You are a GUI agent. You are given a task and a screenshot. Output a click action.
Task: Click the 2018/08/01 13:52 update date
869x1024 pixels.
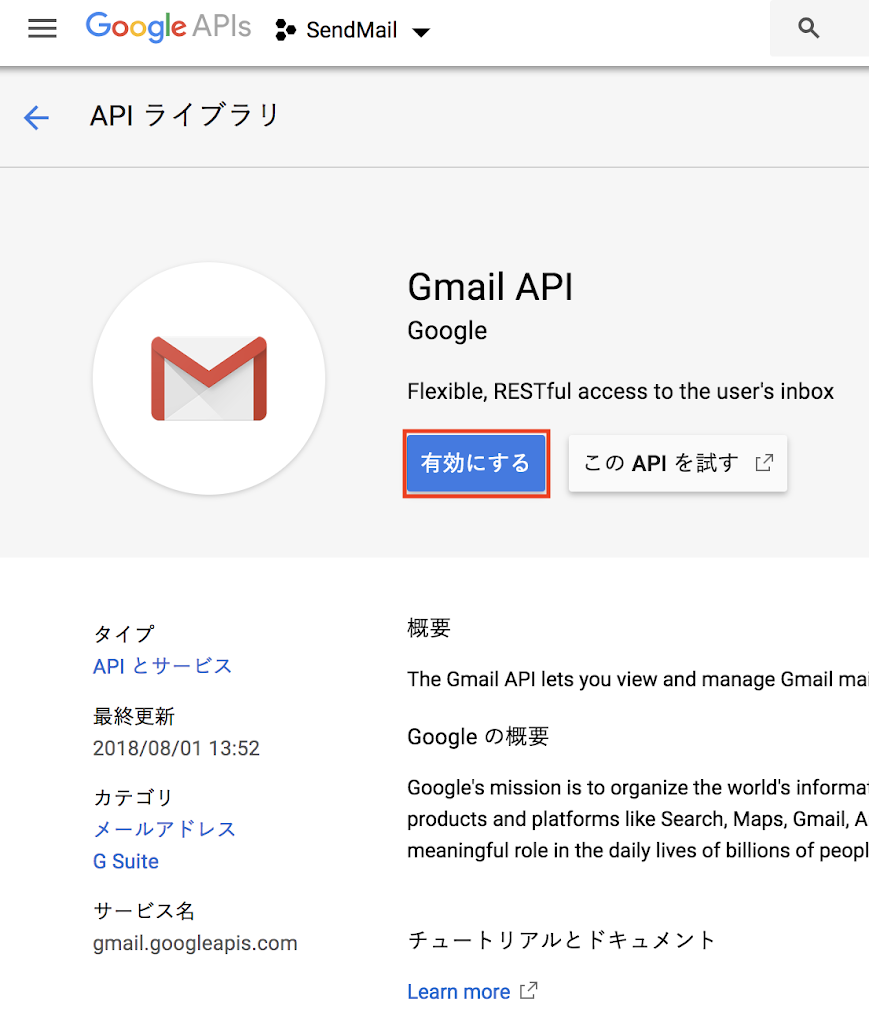point(176,748)
